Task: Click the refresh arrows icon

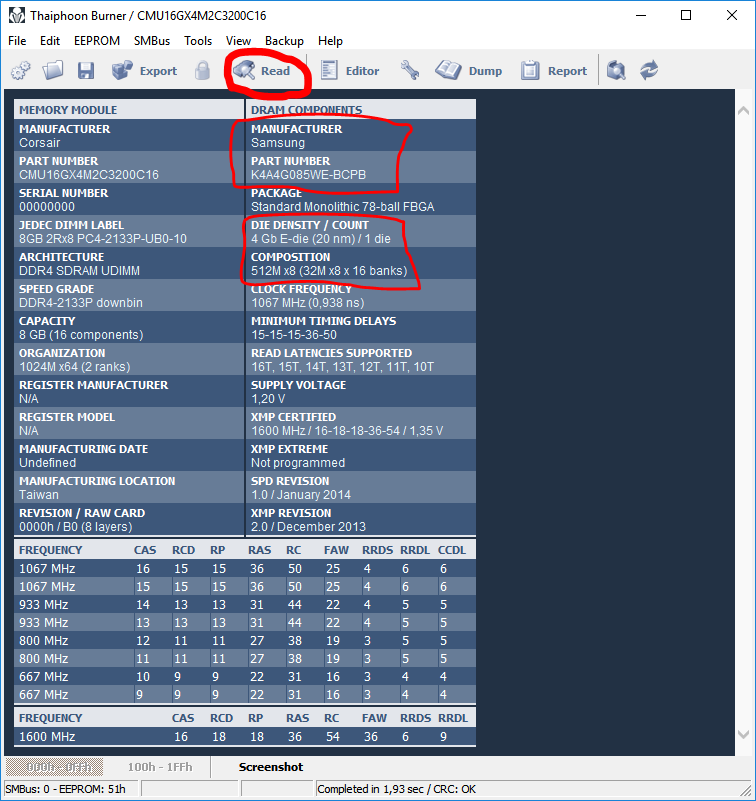Action: (x=649, y=70)
